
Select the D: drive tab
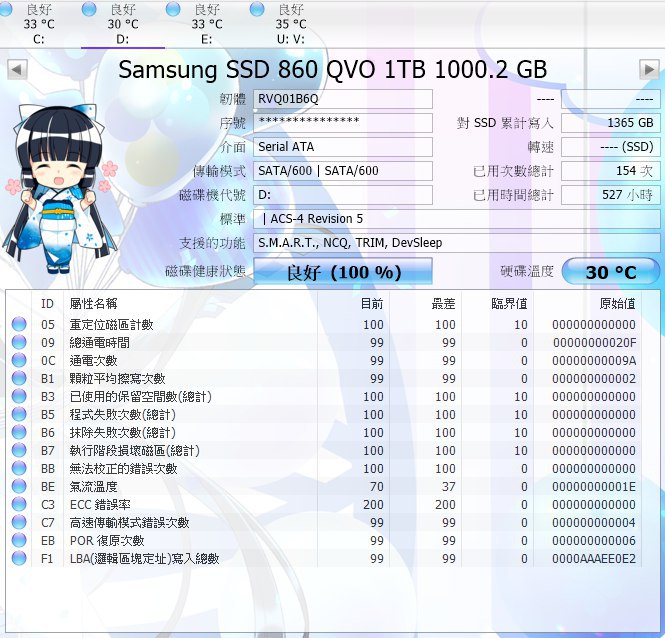coord(123,24)
